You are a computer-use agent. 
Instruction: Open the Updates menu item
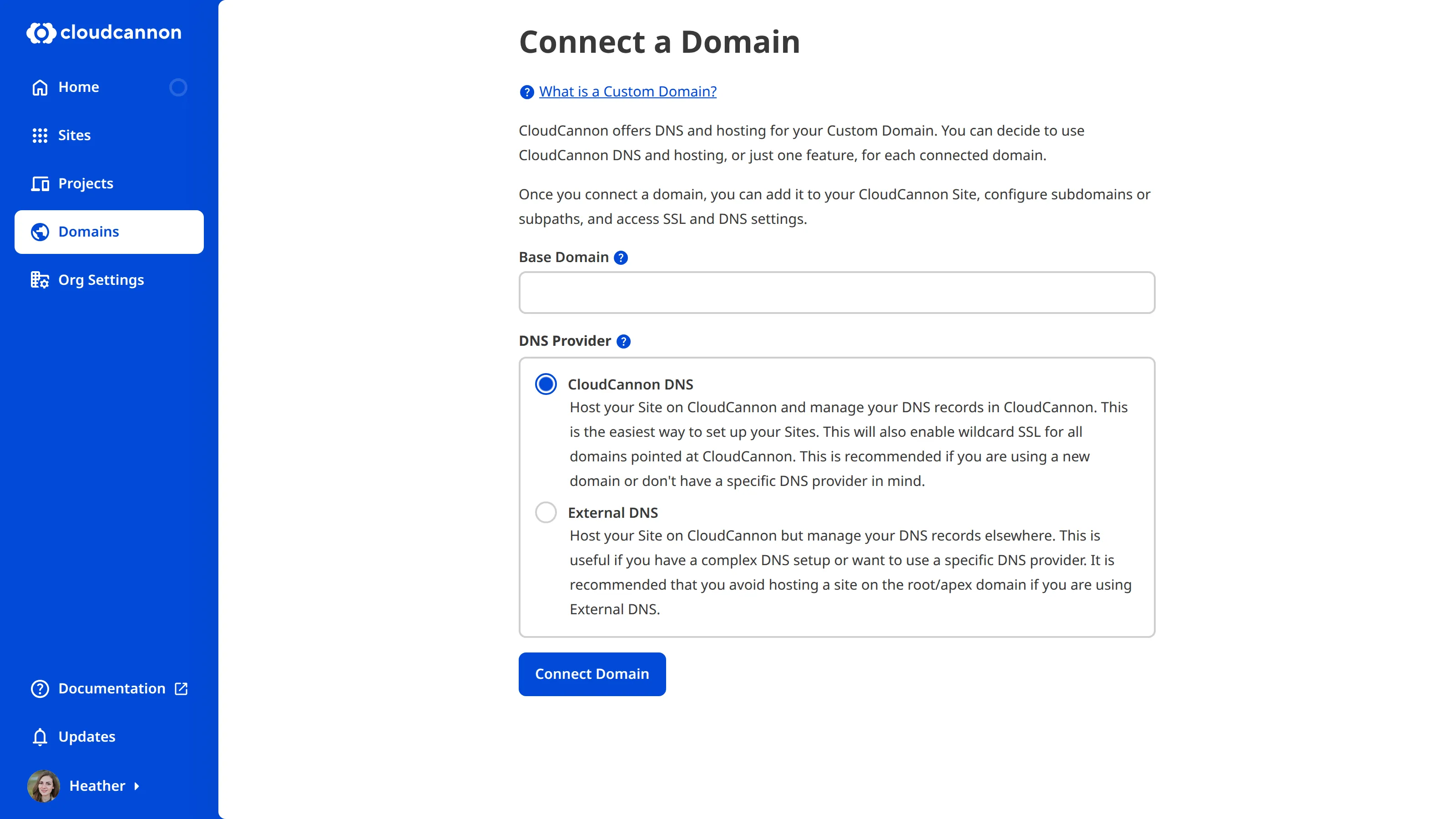109,737
